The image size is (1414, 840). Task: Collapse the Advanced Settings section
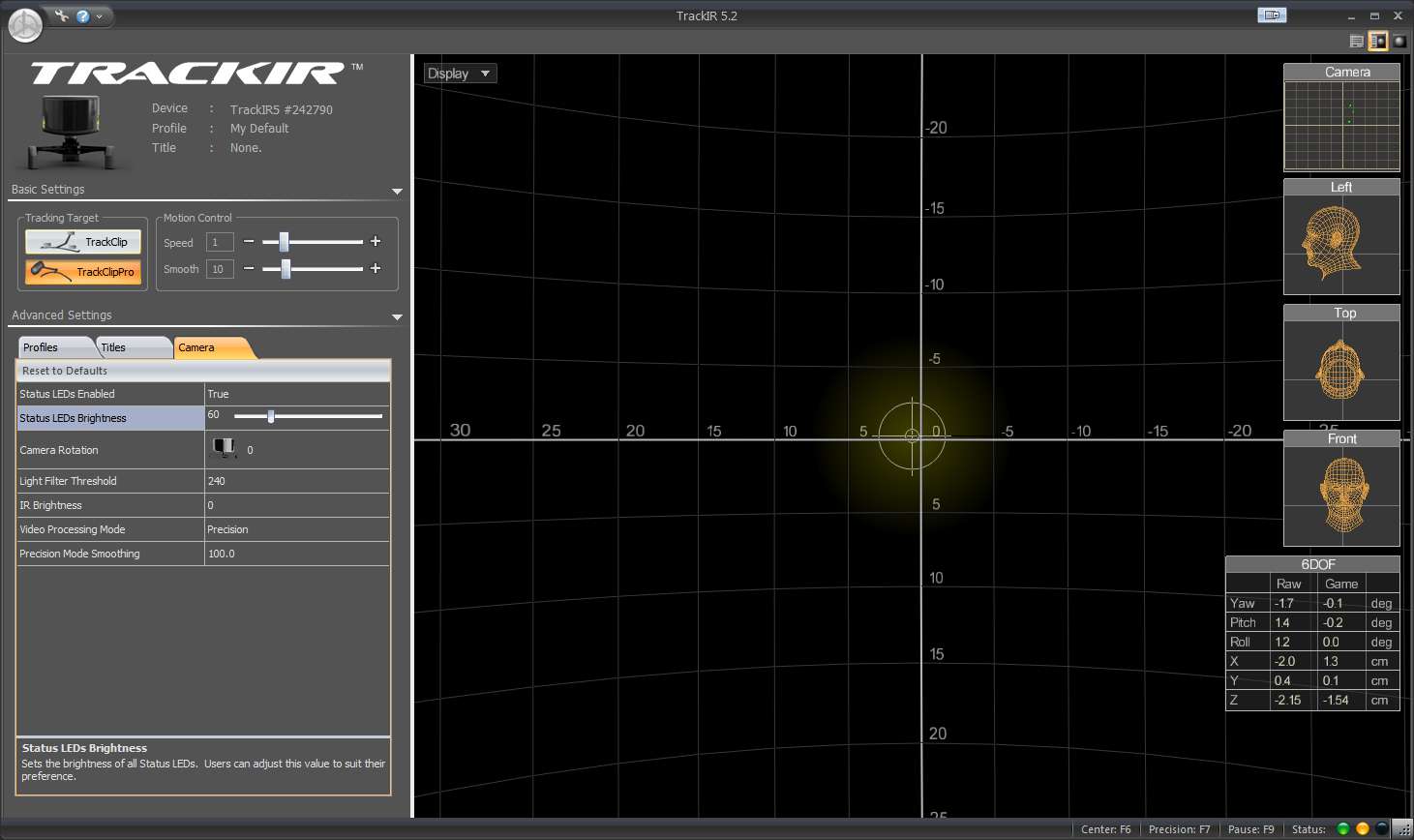click(x=397, y=317)
